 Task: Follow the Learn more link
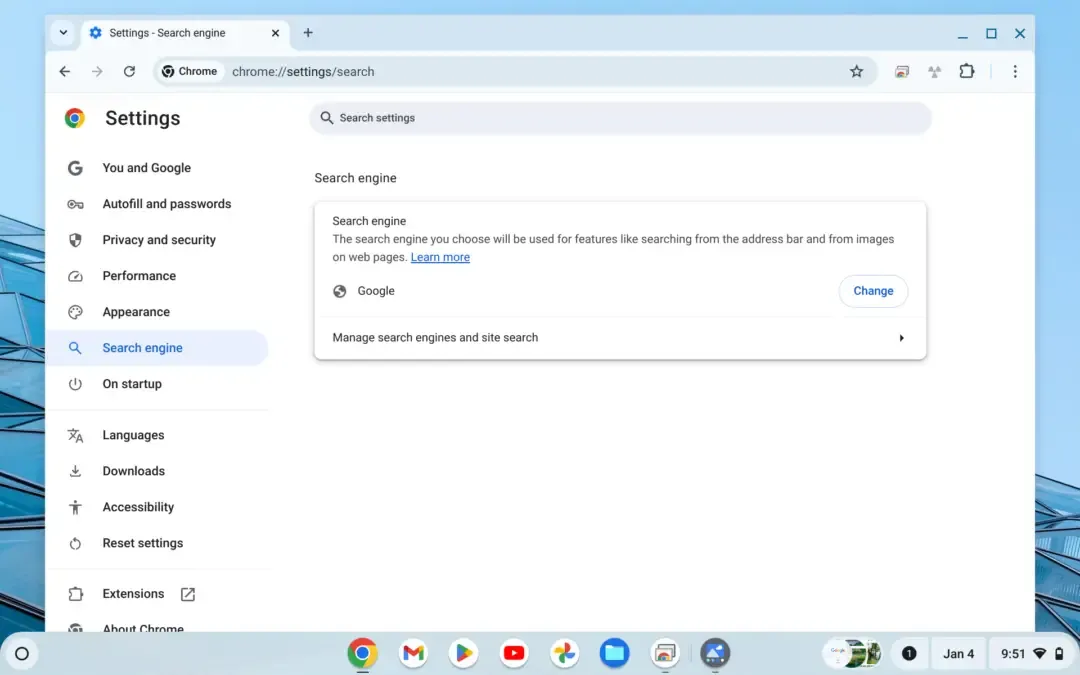coord(440,257)
